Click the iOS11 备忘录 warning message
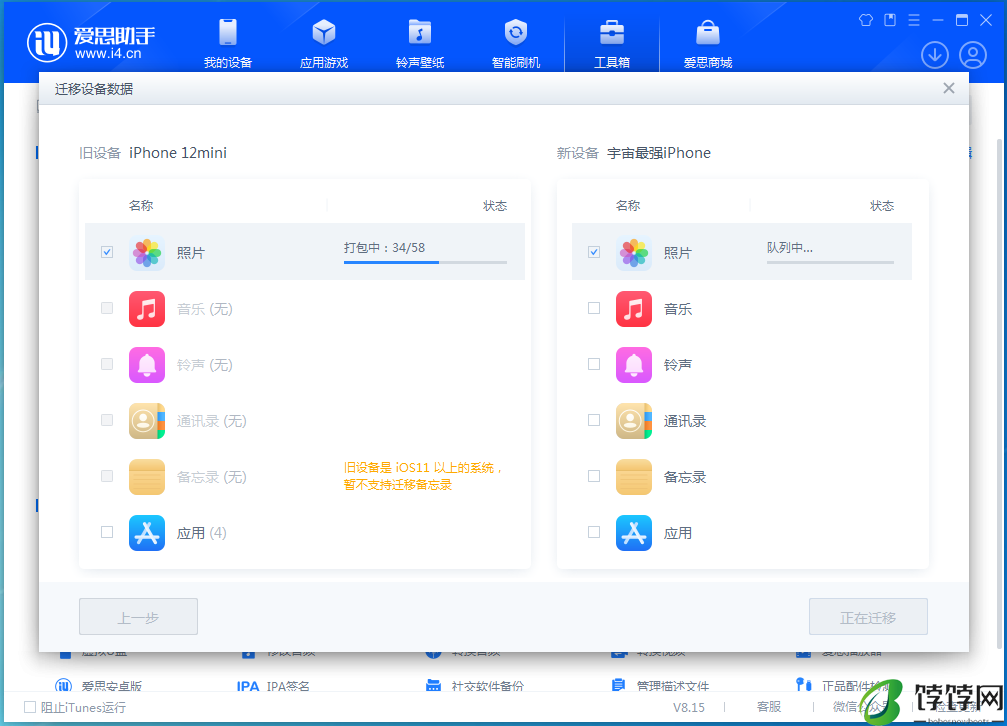 point(423,476)
